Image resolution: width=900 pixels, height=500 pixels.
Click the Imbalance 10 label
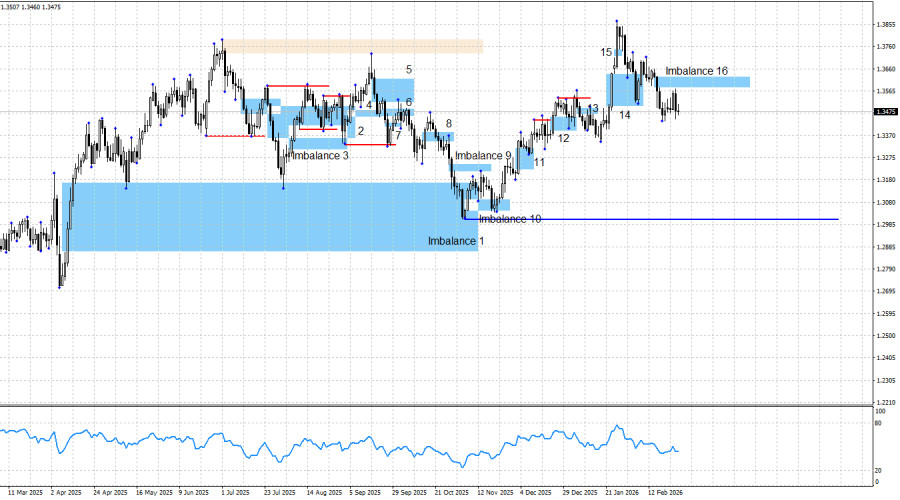tap(510, 219)
